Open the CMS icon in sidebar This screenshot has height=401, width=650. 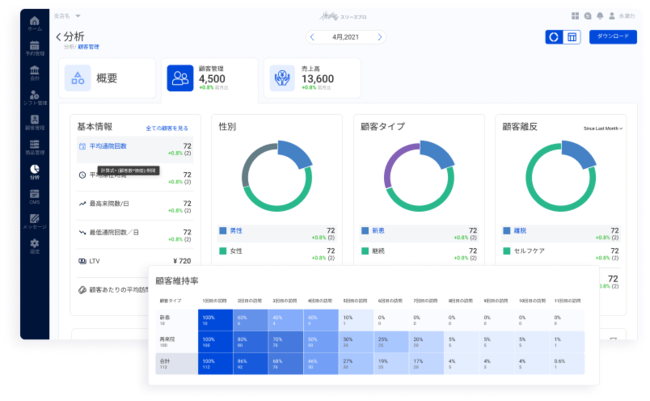[34, 194]
